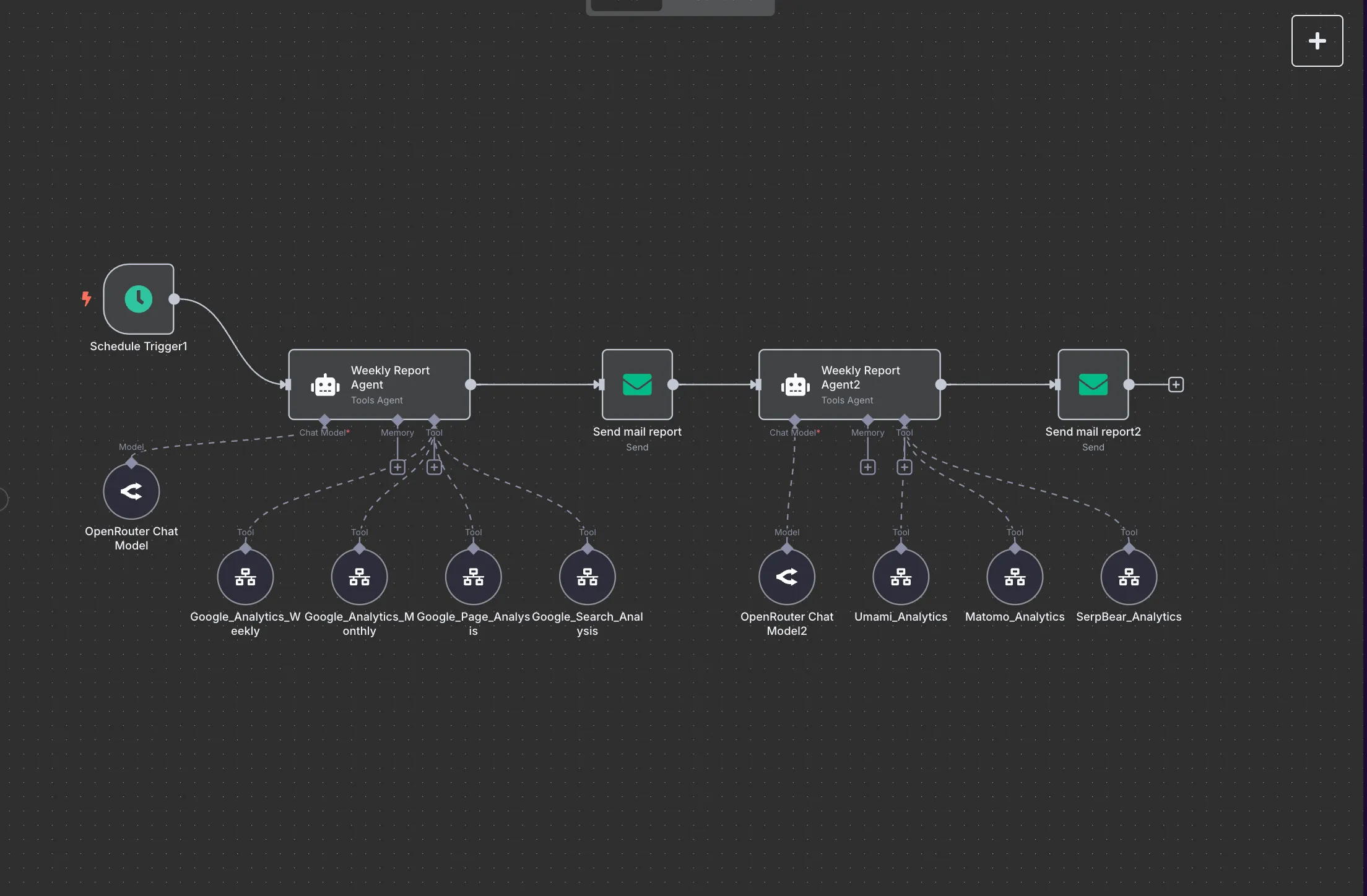Open the Send mail report envelope node
This screenshot has height=896, width=1367.
coord(637,384)
